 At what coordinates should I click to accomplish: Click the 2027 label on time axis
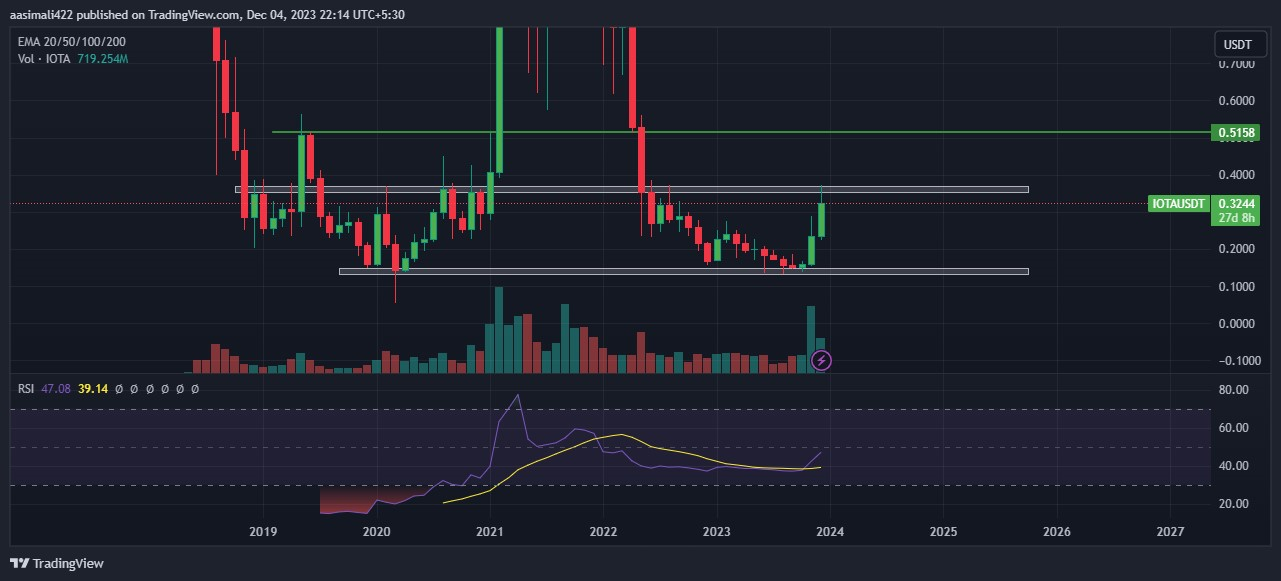pos(1170,532)
